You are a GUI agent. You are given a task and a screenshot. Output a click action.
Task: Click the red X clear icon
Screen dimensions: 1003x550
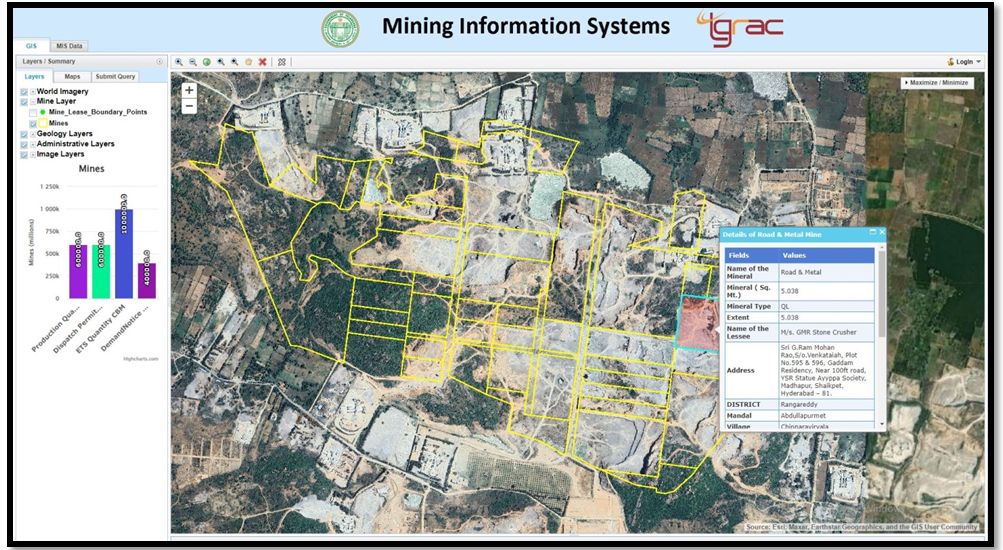pyautogui.click(x=262, y=61)
